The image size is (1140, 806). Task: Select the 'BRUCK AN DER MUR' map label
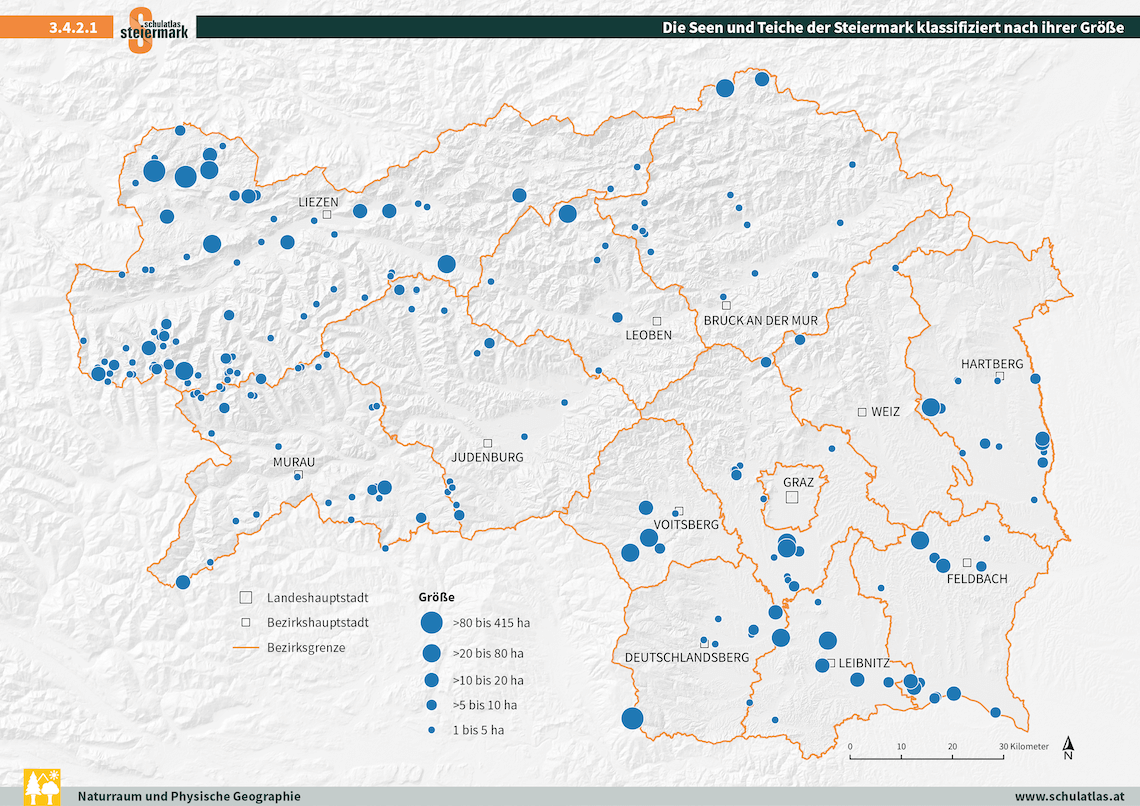point(760,320)
